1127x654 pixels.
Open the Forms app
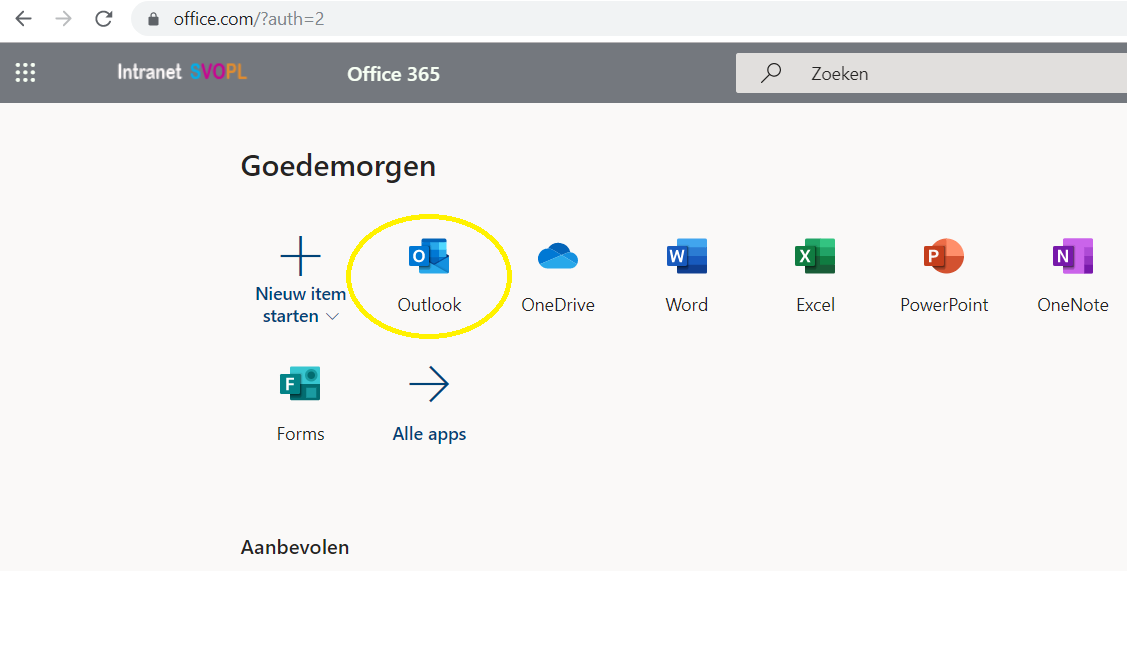(x=300, y=405)
